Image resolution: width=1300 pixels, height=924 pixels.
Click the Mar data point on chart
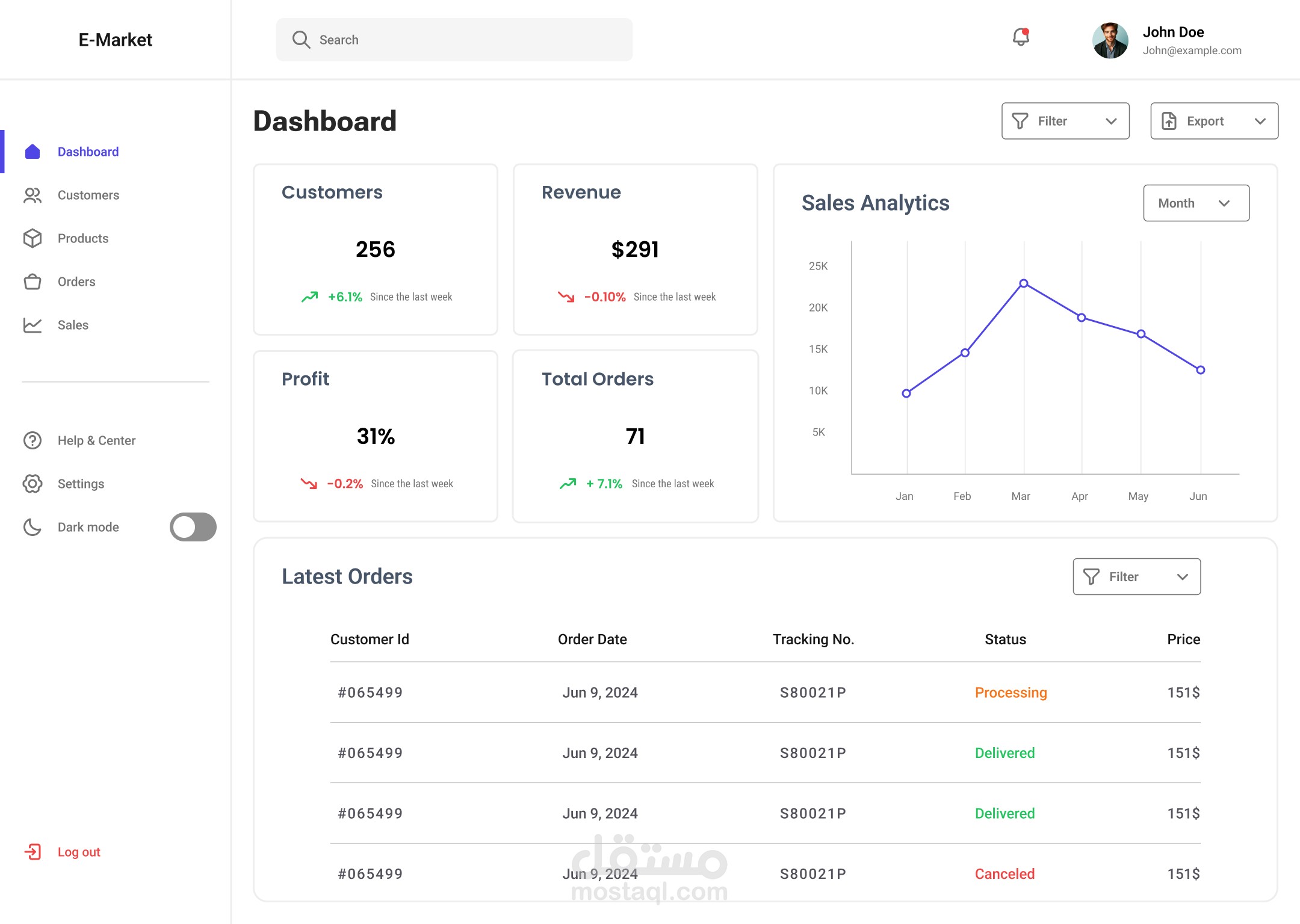tap(1024, 283)
